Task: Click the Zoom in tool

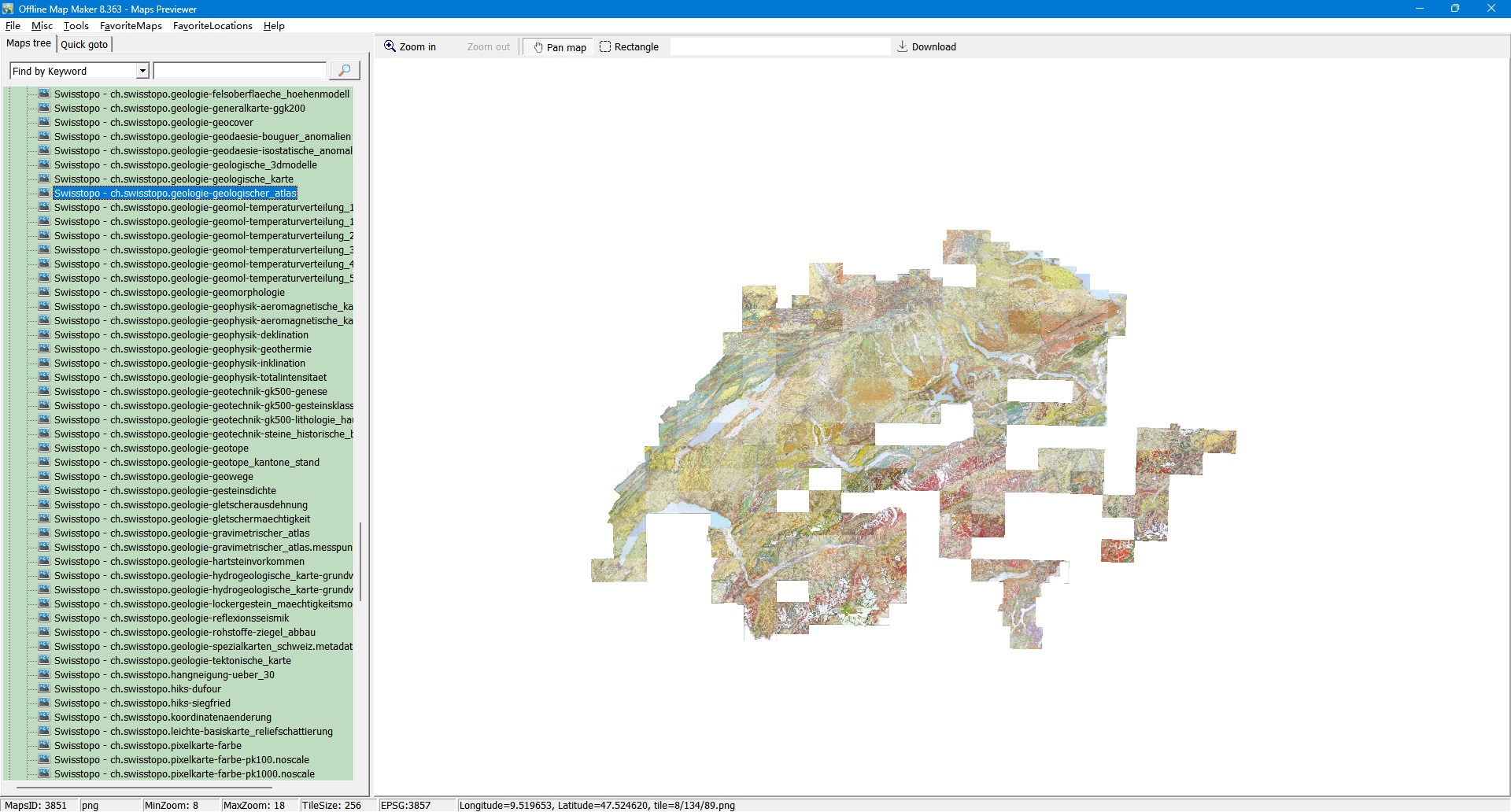Action: (410, 47)
